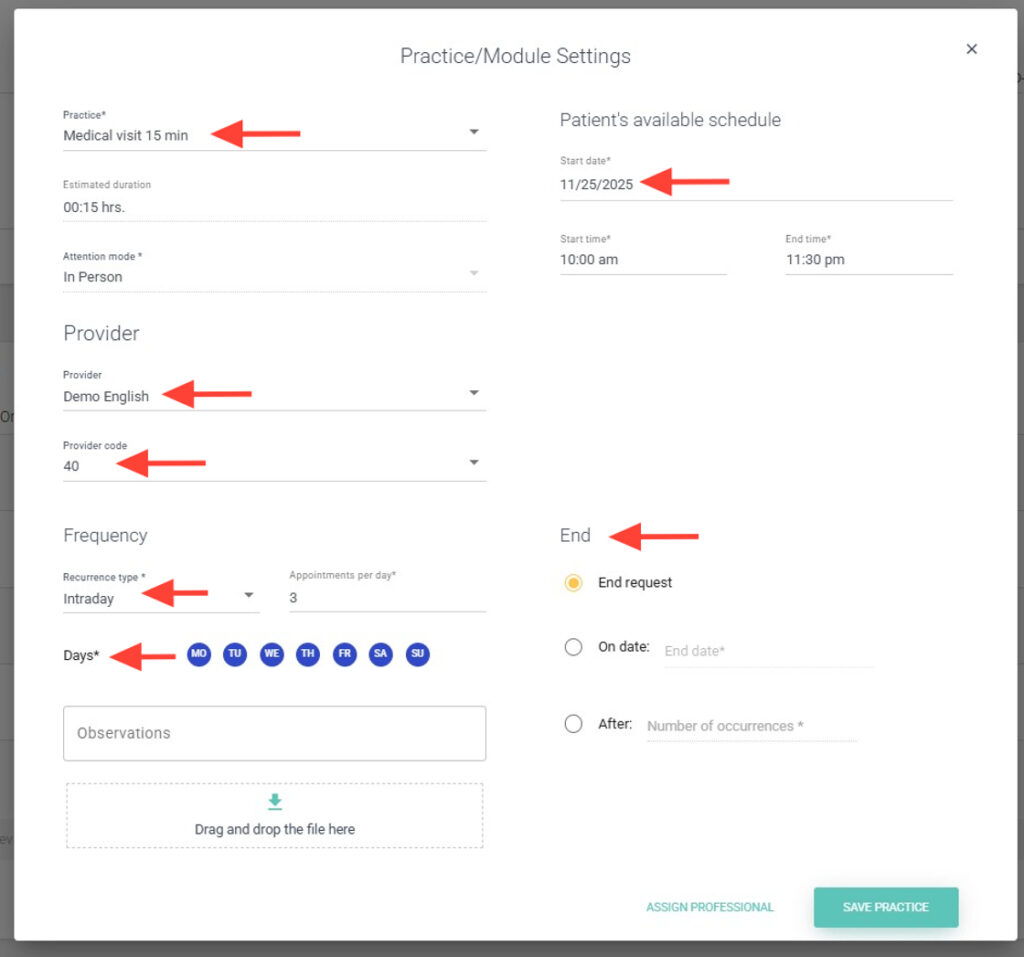Toggle the SU day circle
The image size is (1024, 957).
[x=418, y=654]
